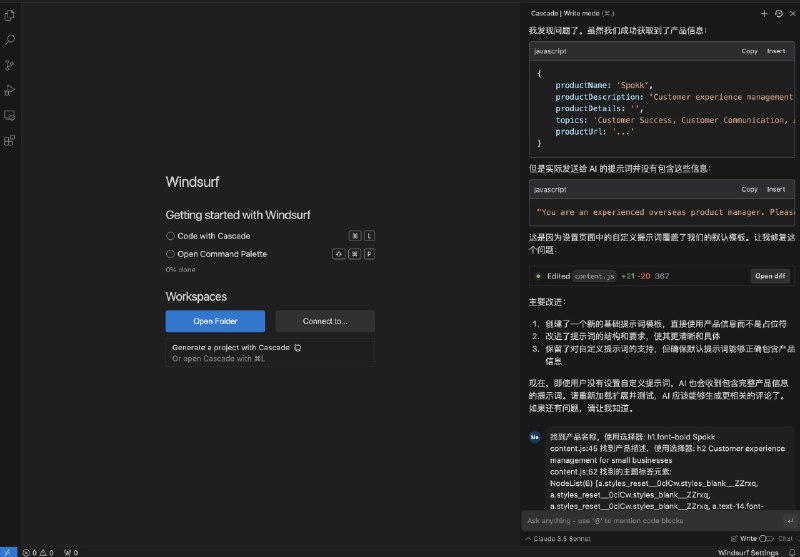Click the 0% done progress text
The height and width of the screenshot is (557, 800).
(x=180, y=269)
